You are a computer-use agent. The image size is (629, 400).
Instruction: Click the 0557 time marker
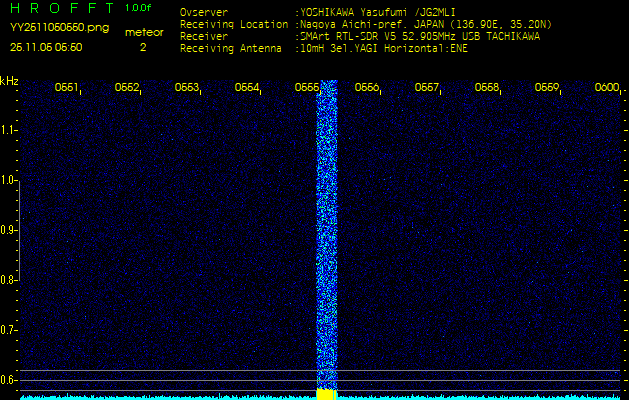[426, 87]
